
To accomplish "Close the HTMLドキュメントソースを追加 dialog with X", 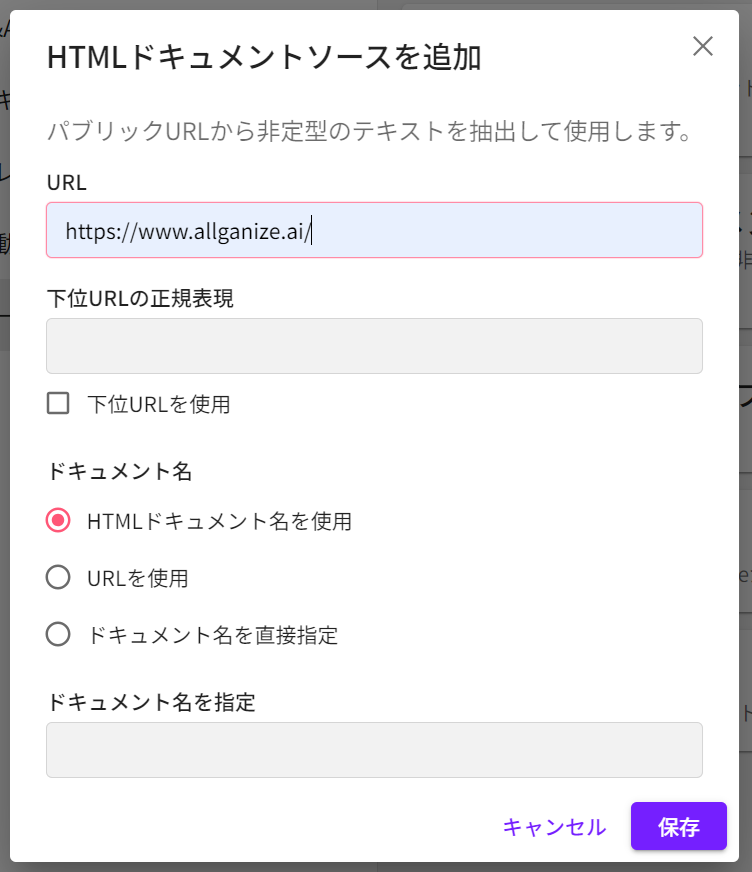I will point(703,46).
